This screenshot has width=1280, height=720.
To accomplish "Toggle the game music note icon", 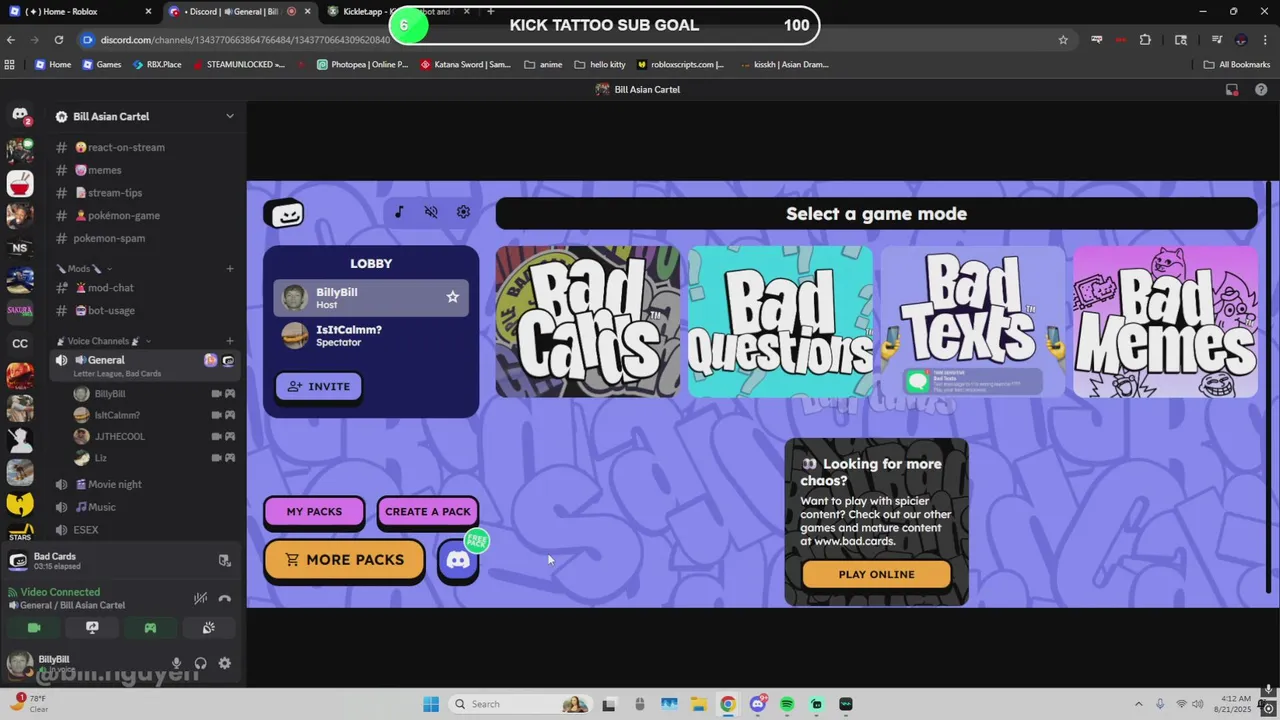I will pos(399,212).
